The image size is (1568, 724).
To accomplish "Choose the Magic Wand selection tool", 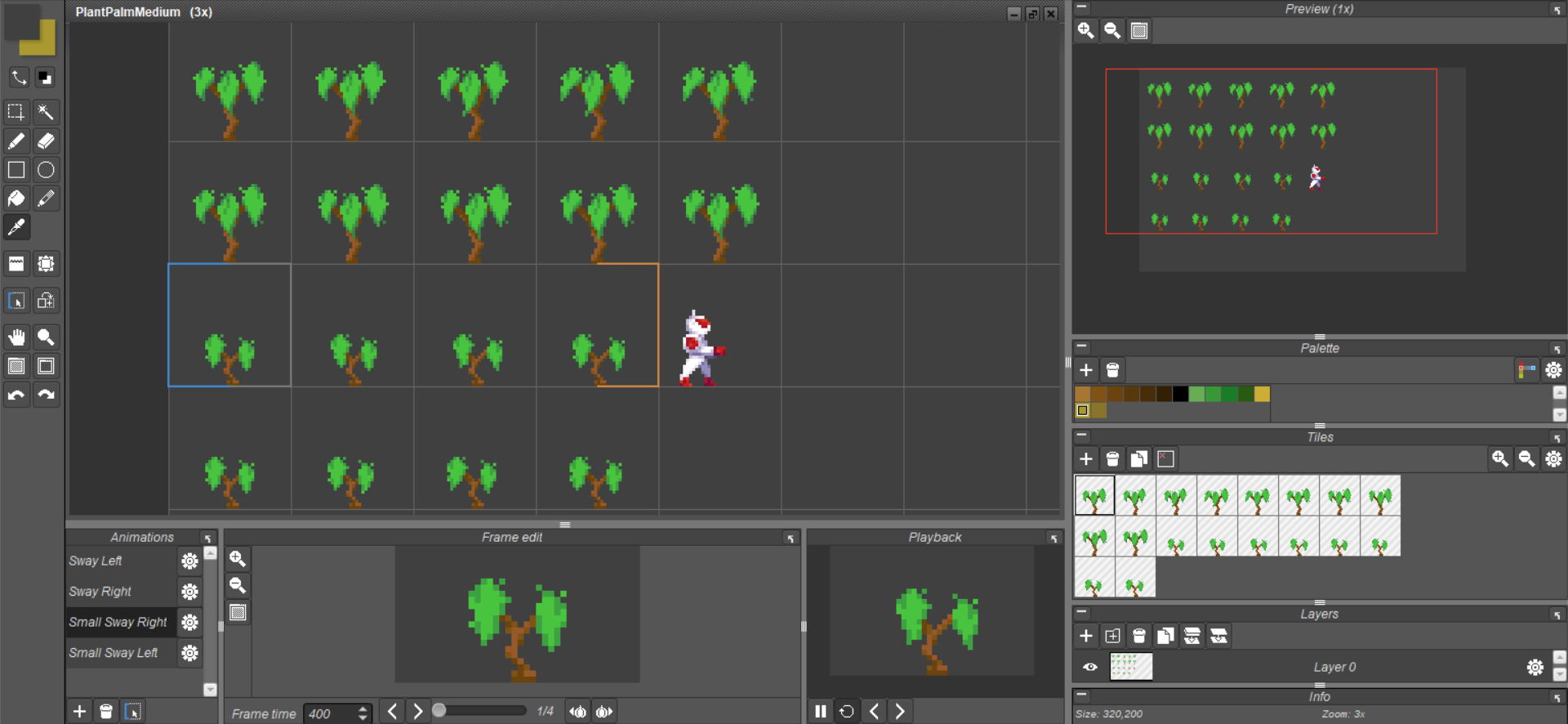I will [46, 112].
